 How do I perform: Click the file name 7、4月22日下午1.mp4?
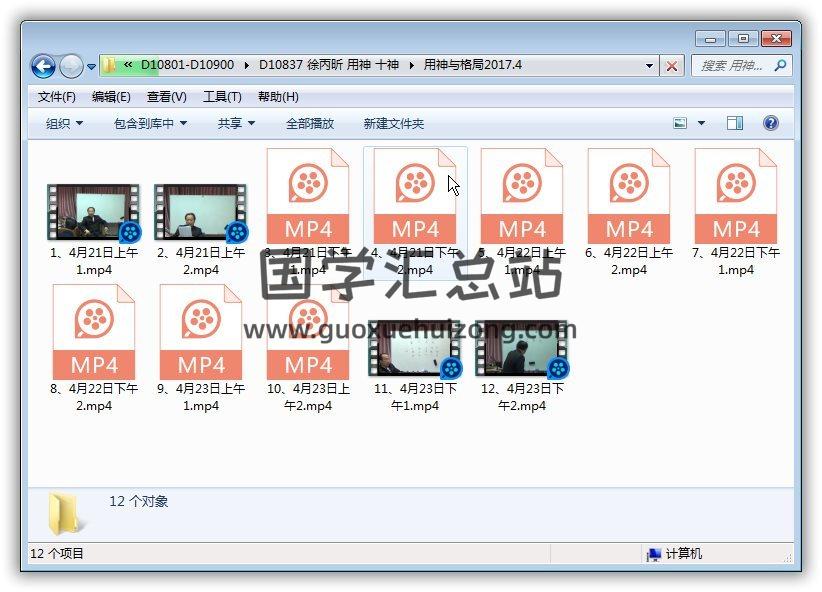pos(736,261)
